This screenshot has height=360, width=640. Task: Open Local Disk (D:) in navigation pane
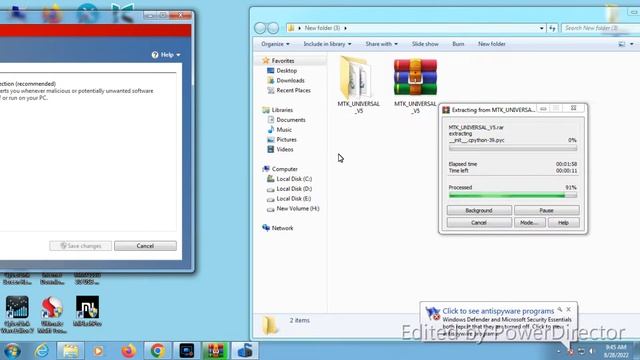click(x=294, y=189)
